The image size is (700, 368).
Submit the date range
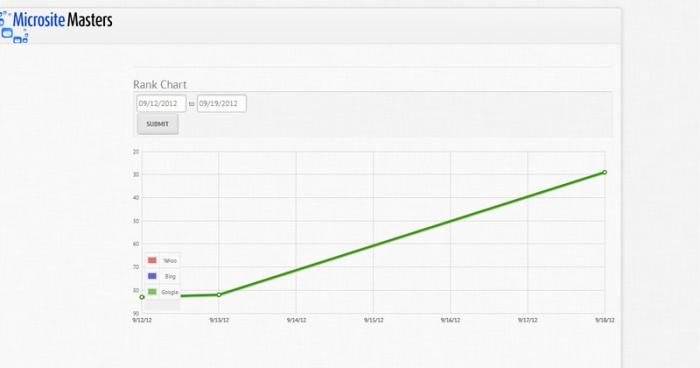click(158, 124)
